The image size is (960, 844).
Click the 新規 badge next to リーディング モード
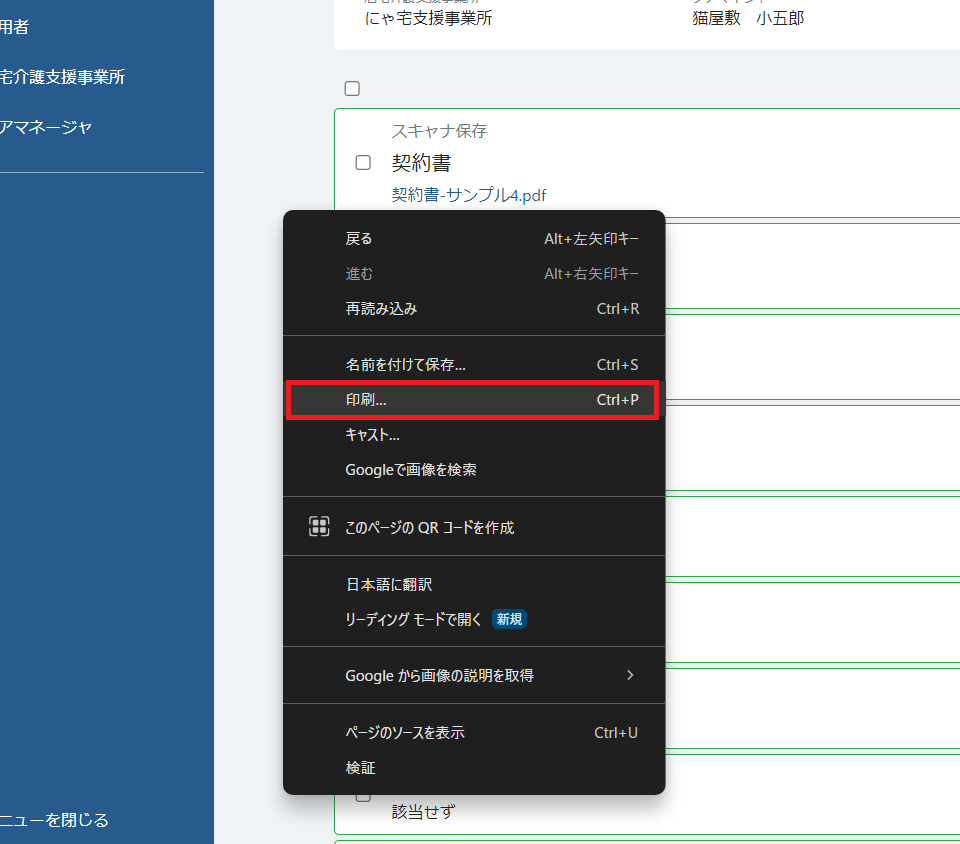coord(508,619)
